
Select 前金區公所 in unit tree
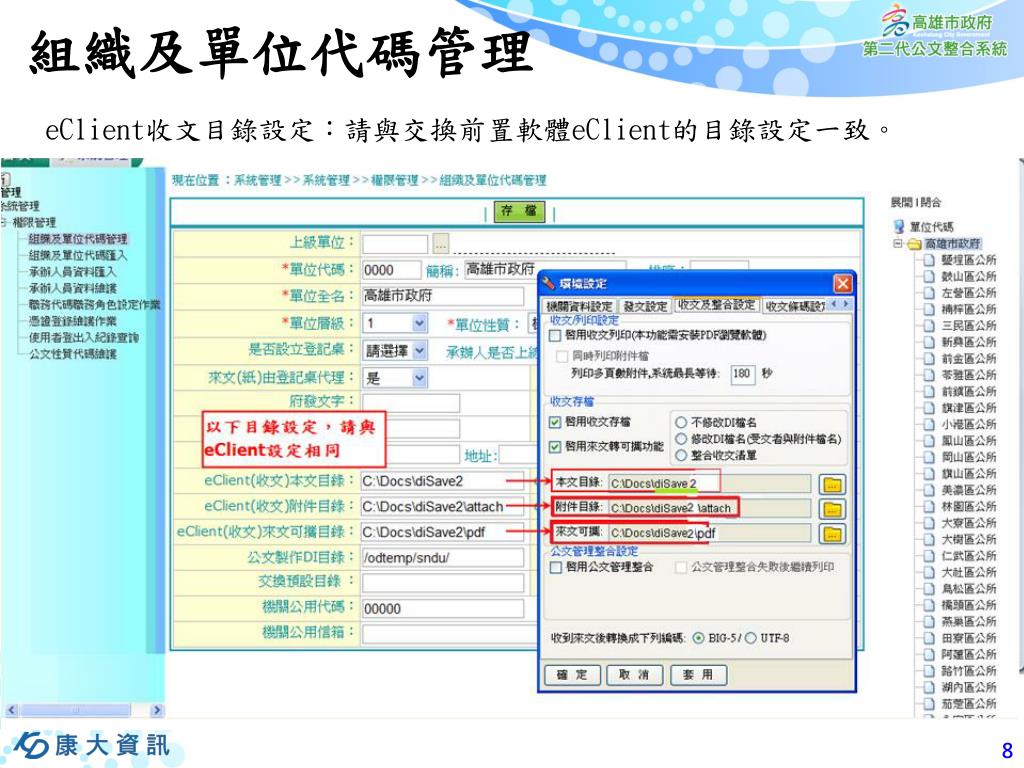pos(968,359)
